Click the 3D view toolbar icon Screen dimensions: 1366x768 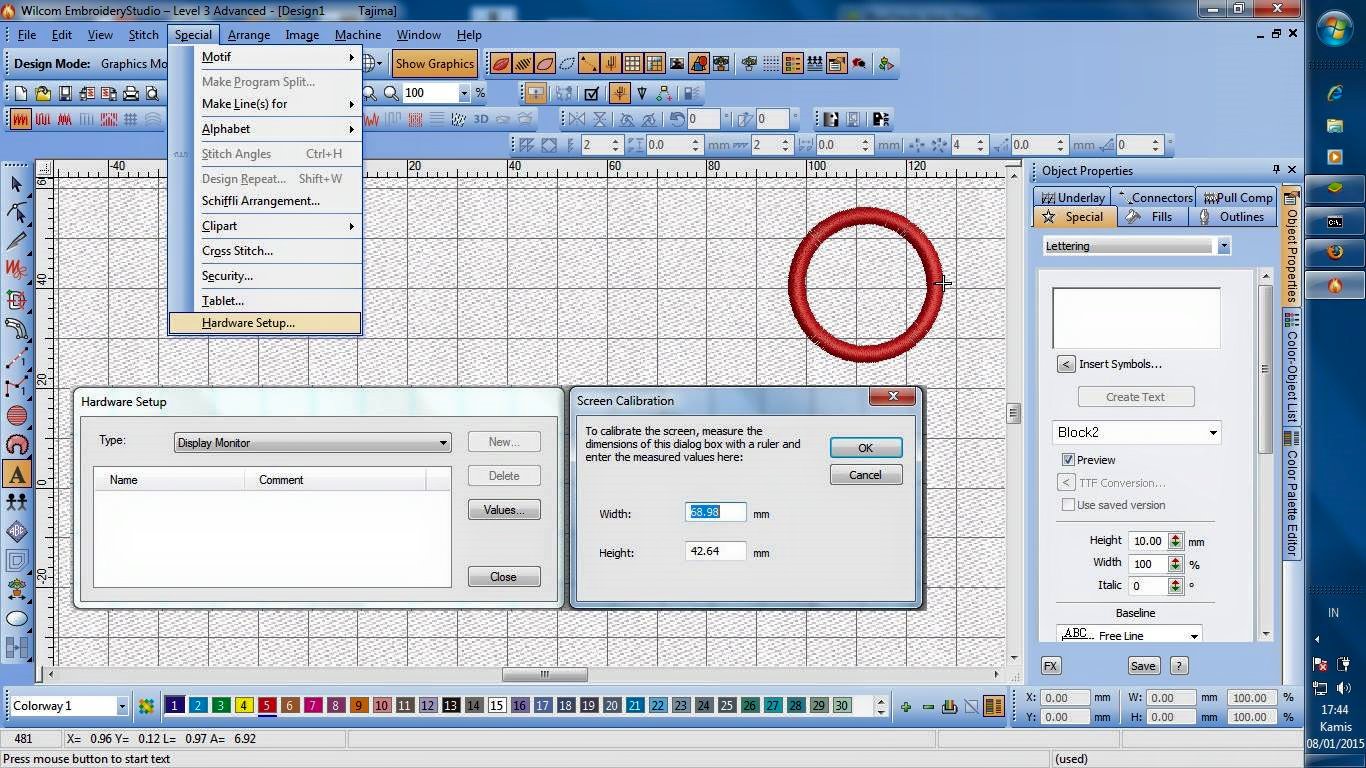[x=481, y=118]
